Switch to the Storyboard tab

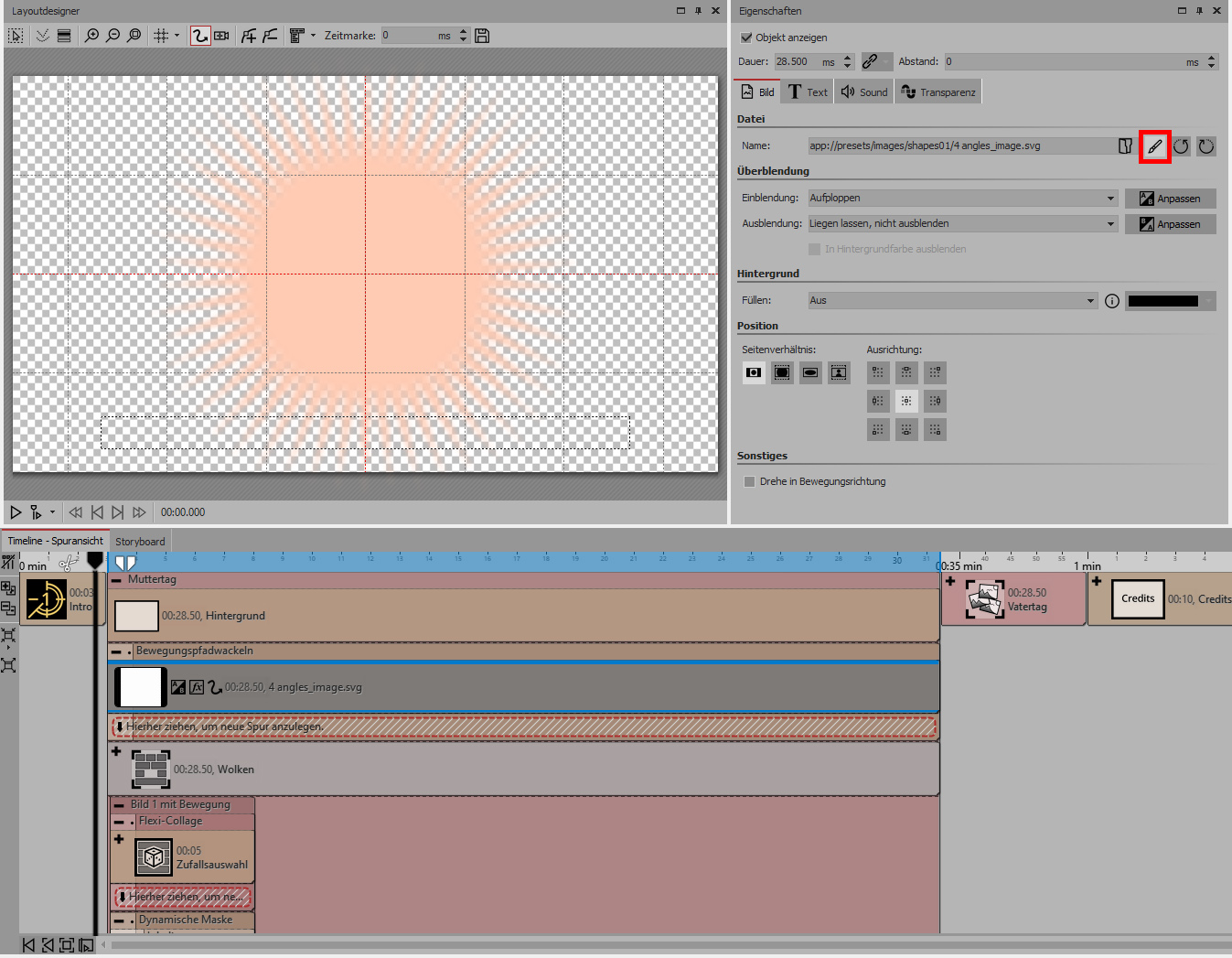point(140,542)
